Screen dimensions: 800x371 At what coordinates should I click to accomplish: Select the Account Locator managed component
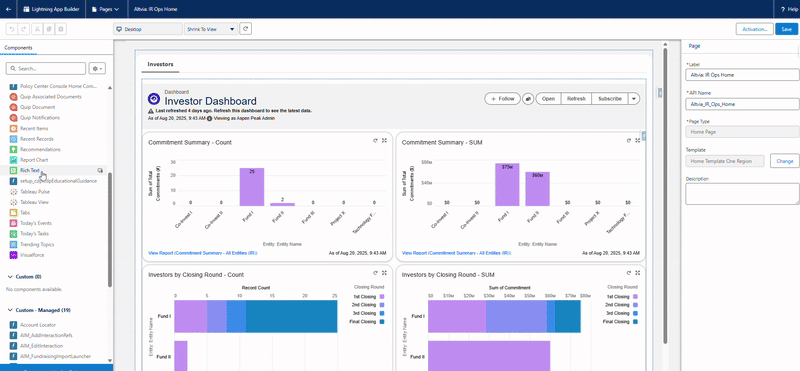pyautogui.click(x=38, y=325)
